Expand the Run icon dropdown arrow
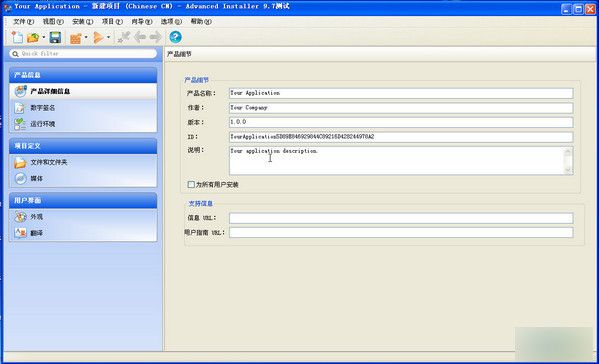 coord(108,37)
